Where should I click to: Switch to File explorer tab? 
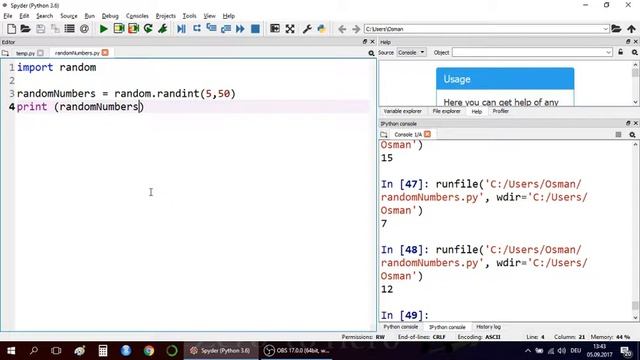447,111
